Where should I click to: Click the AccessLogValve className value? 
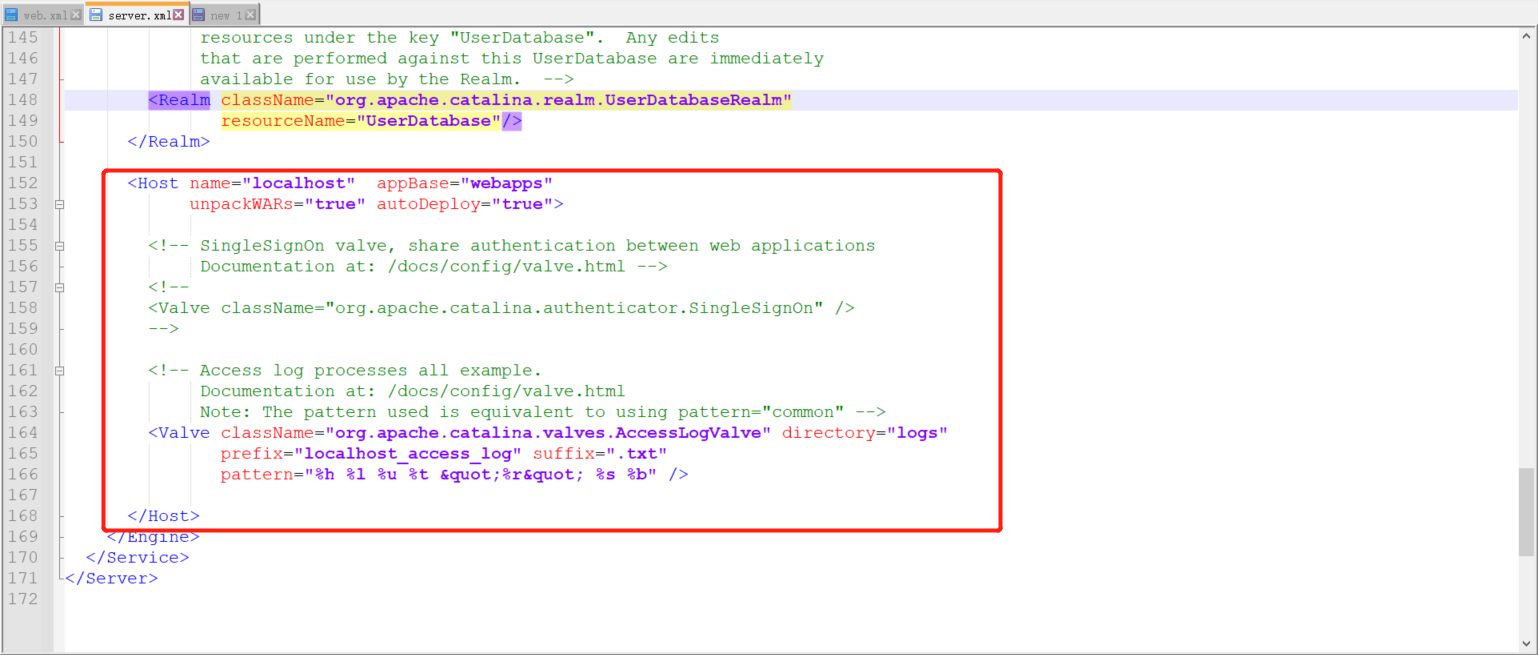pyautogui.click(x=548, y=433)
